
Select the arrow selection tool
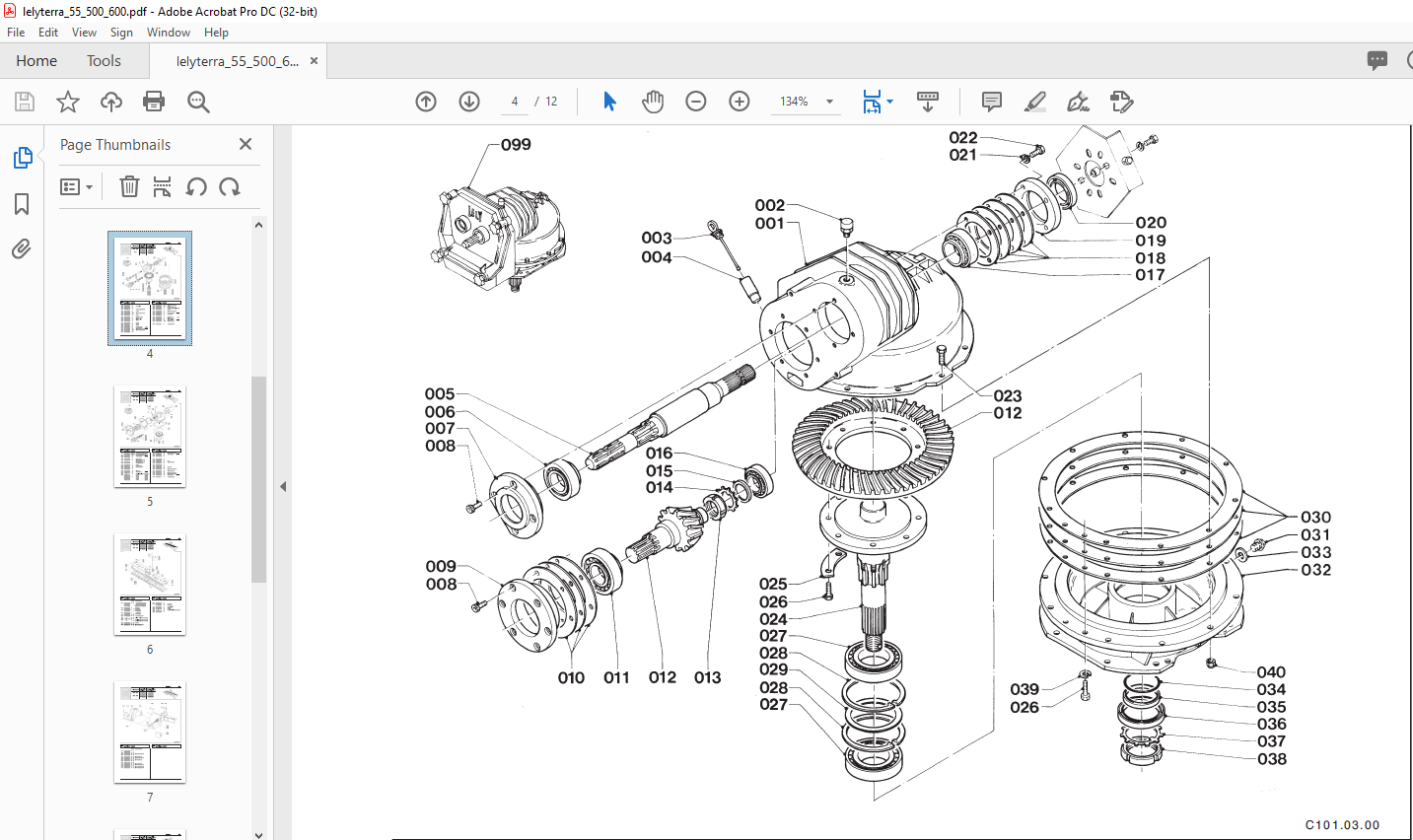click(x=609, y=102)
